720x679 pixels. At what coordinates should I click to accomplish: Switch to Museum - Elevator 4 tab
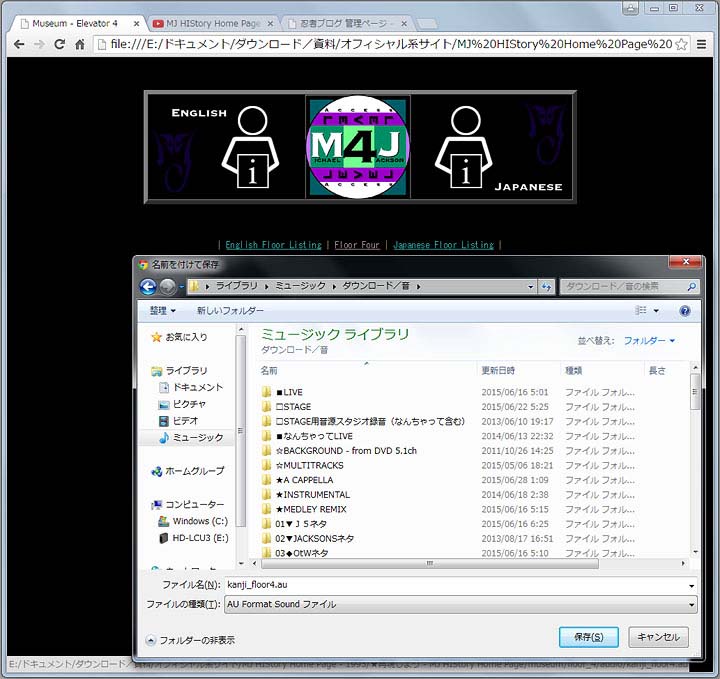point(76,23)
